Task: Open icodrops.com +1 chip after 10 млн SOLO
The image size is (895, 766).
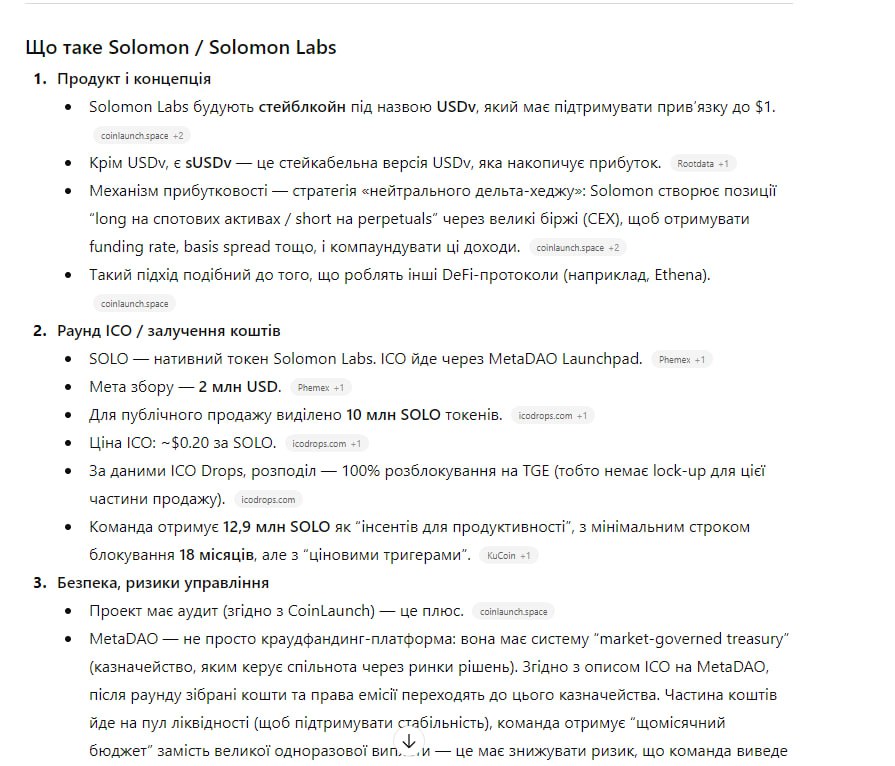Action: [553, 416]
